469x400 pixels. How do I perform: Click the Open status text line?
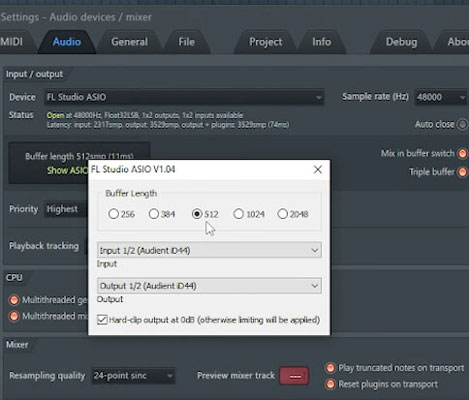[x=145, y=115]
